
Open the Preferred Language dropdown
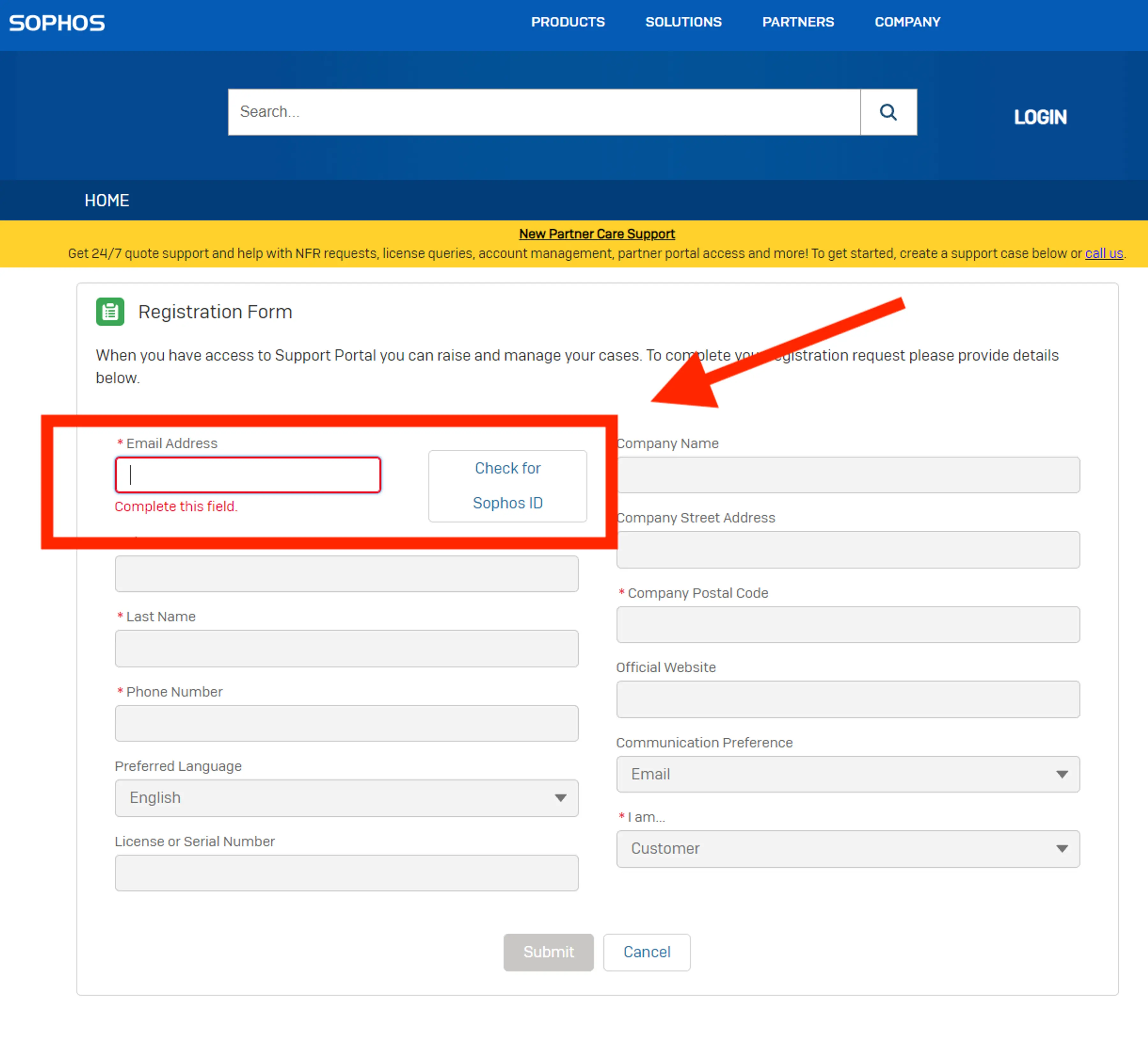(x=346, y=798)
